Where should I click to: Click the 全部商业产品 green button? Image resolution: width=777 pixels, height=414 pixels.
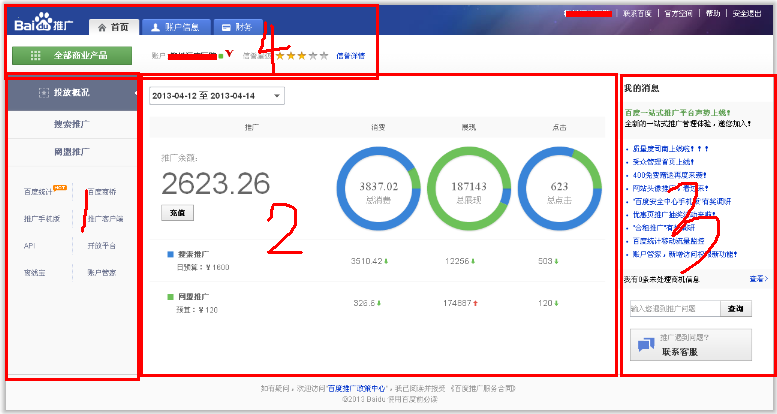click(x=72, y=56)
